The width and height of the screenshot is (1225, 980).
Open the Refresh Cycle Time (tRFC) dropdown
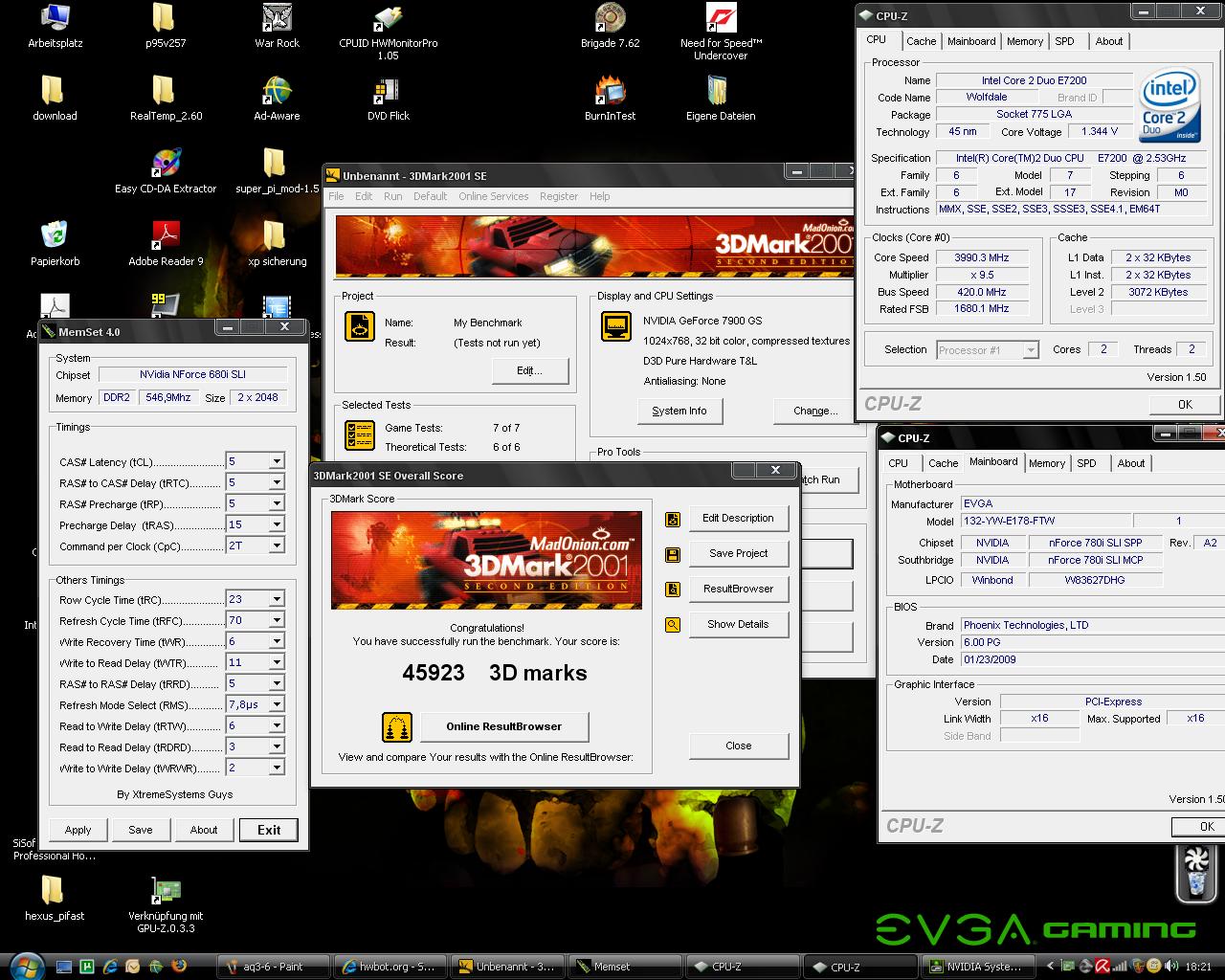[276, 620]
